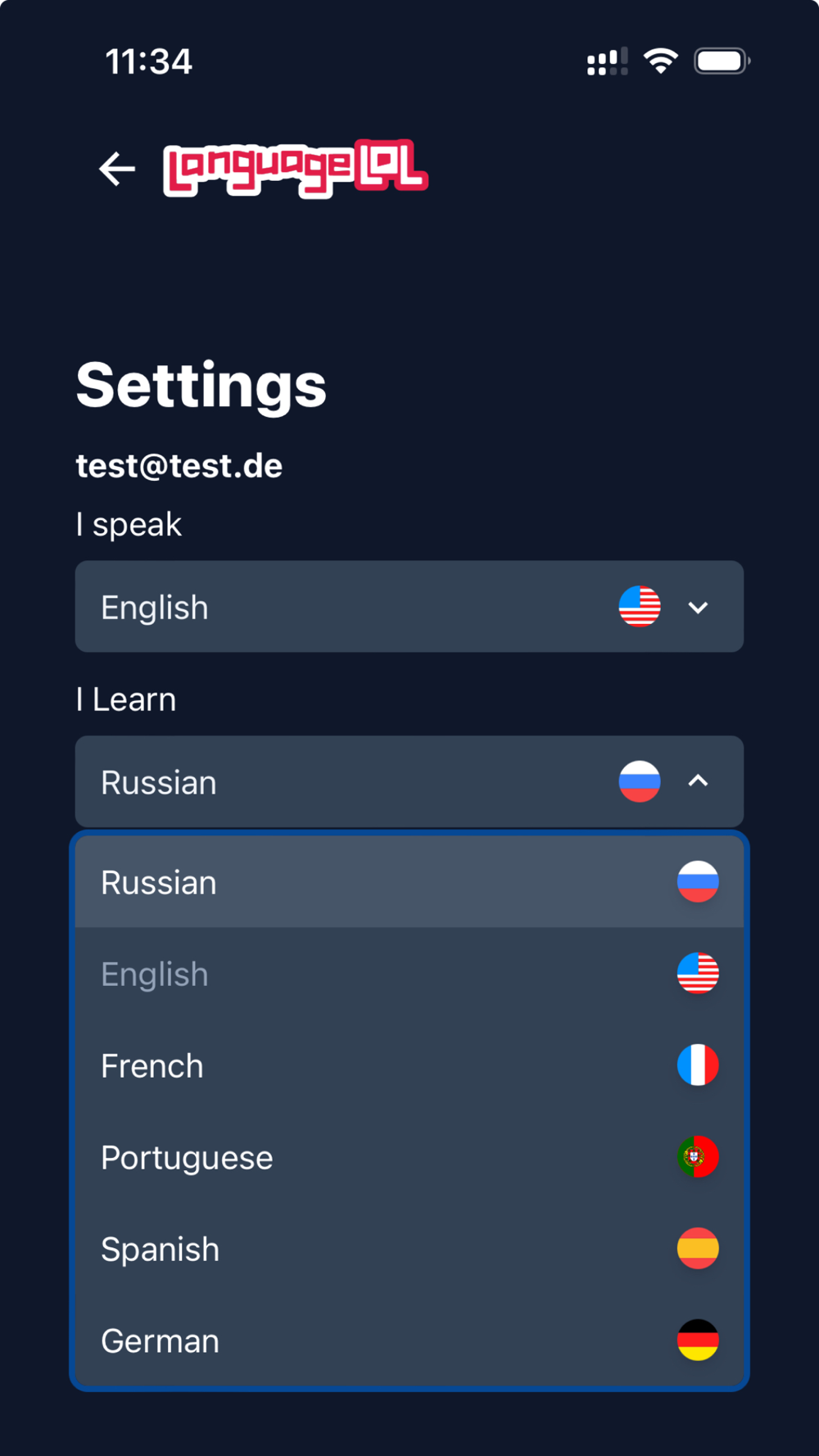819x1456 pixels.
Task: Click the German flag icon in list
Action: click(x=698, y=1341)
